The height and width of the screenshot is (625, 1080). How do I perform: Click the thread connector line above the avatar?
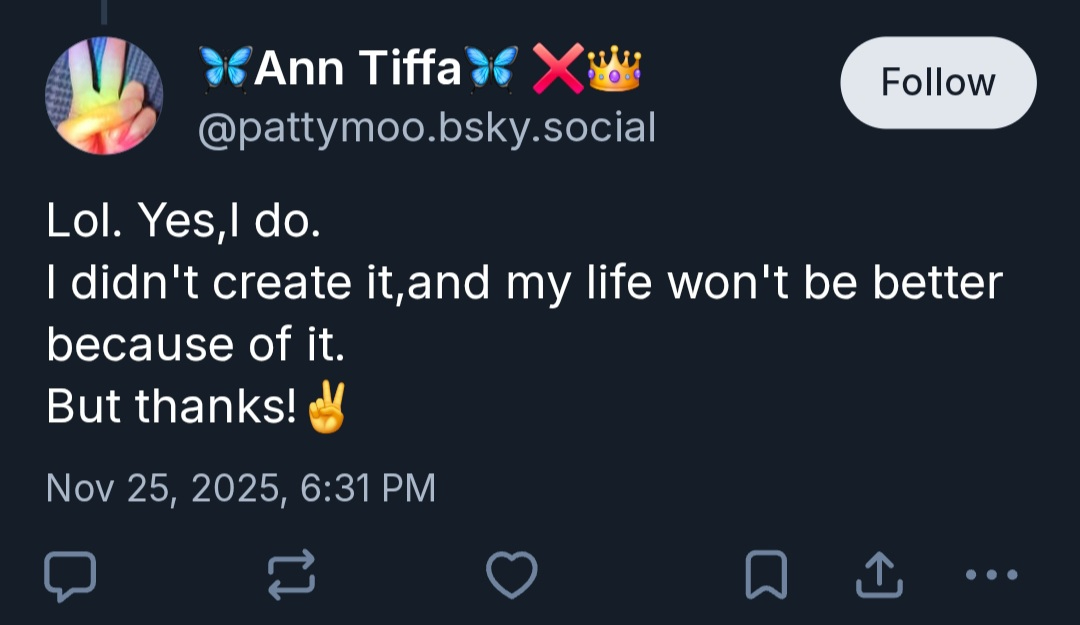tap(104, 10)
